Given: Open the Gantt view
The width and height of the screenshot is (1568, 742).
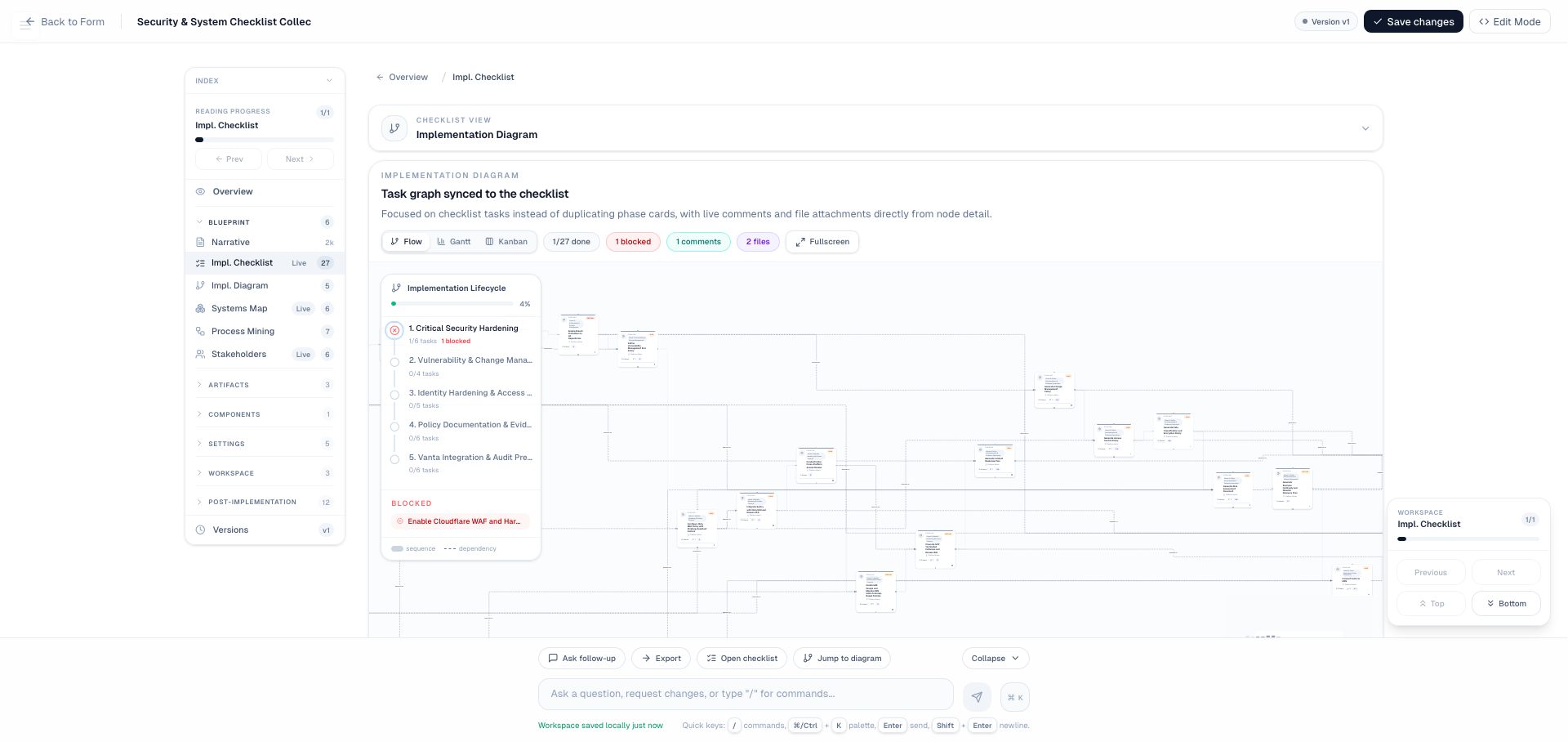Looking at the screenshot, I should (x=454, y=241).
